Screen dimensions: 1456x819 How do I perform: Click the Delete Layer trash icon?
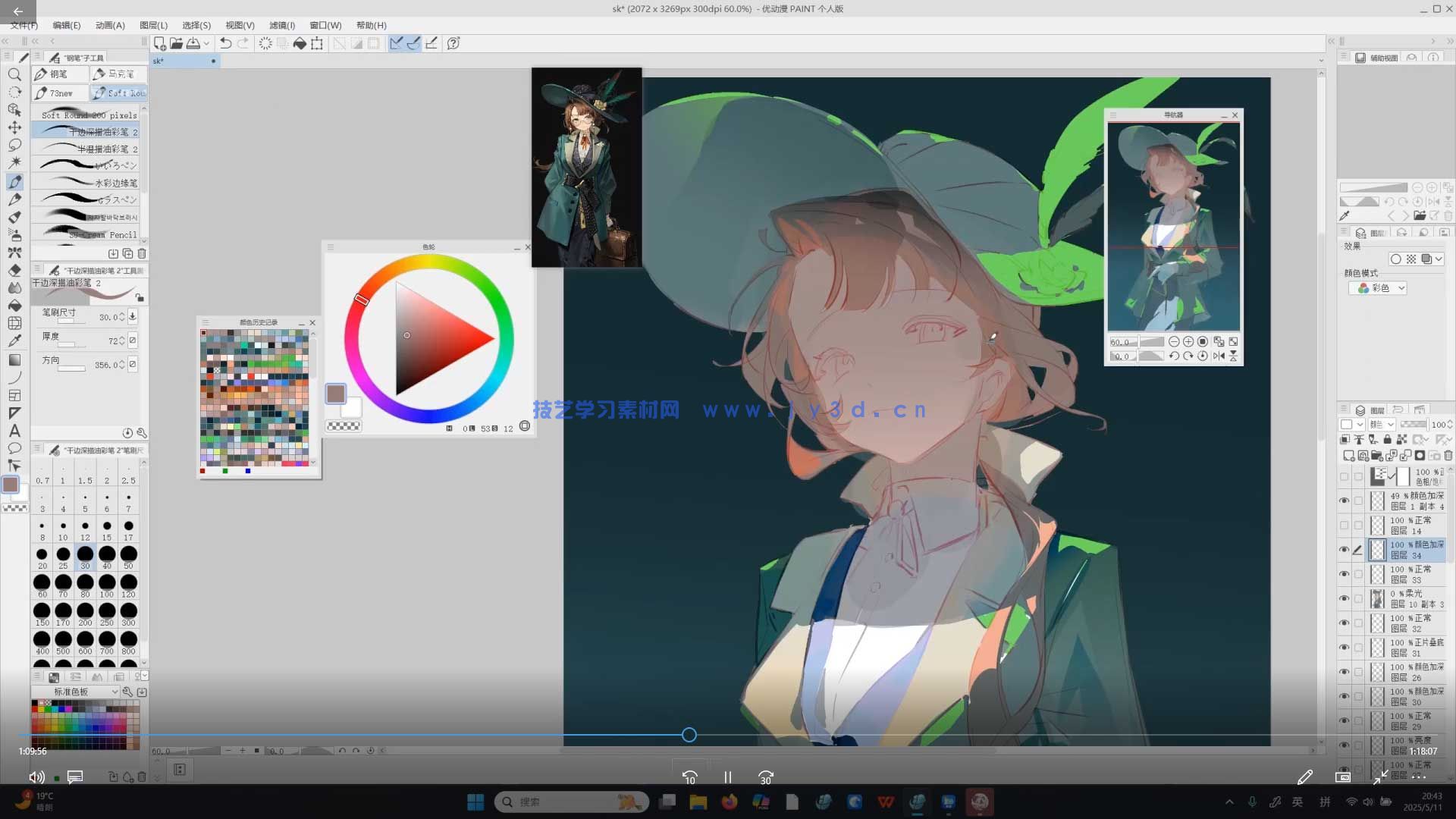pos(1448,456)
